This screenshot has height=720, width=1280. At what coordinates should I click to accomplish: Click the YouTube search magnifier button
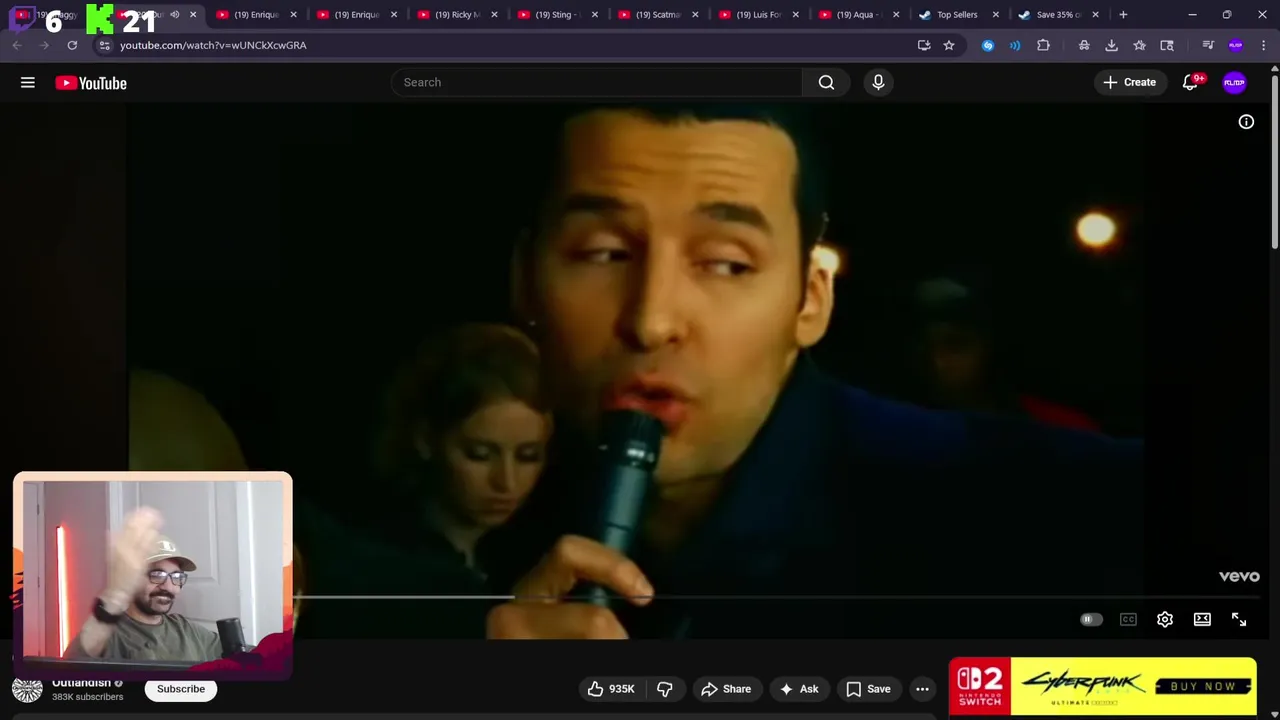(x=826, y=82)
